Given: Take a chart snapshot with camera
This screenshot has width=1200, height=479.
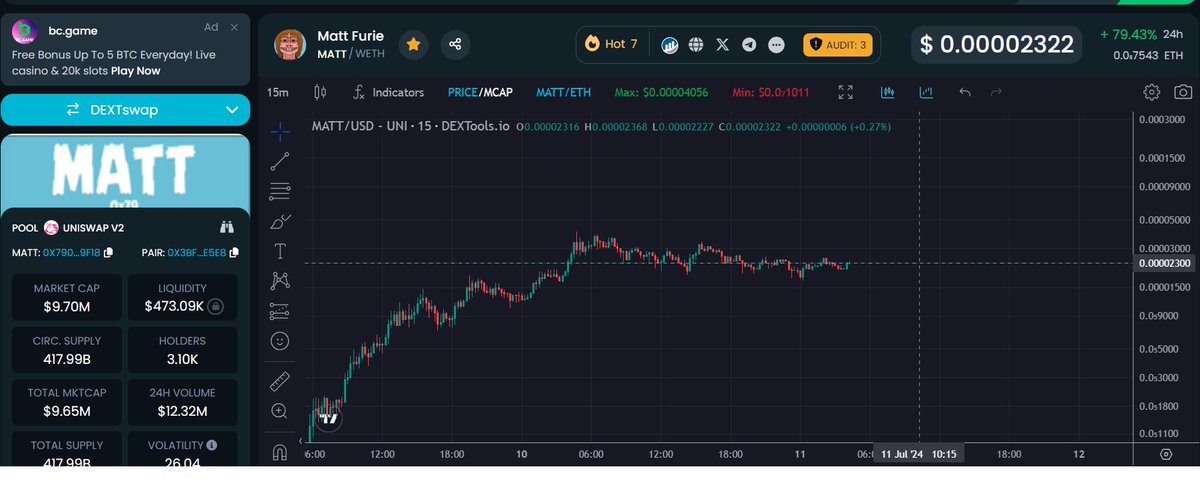Looking at the screenshot, I should pos(1183,92).
